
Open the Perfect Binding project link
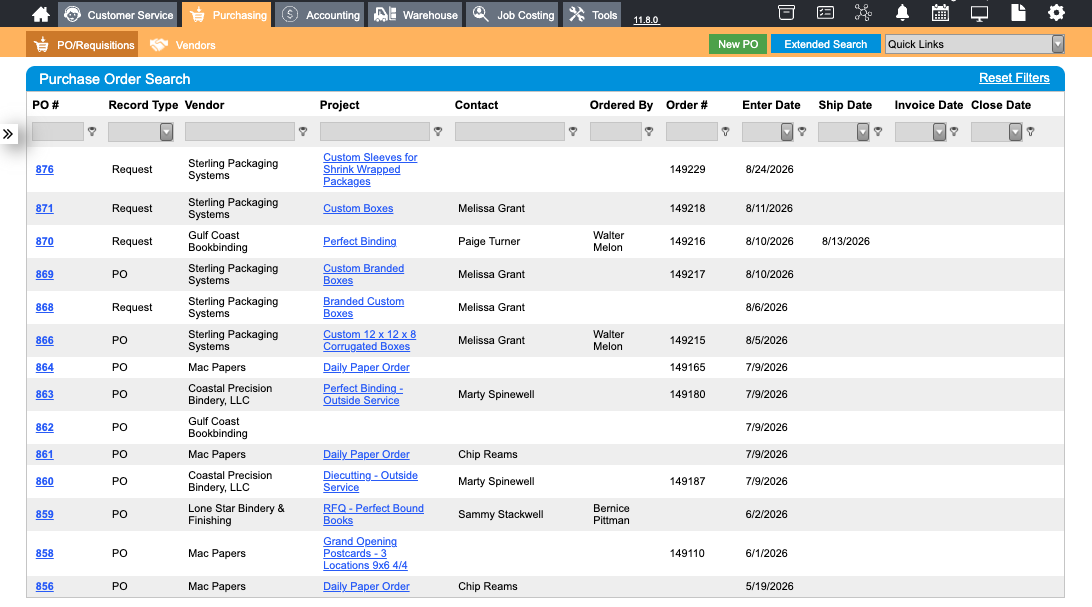point(359,242)
